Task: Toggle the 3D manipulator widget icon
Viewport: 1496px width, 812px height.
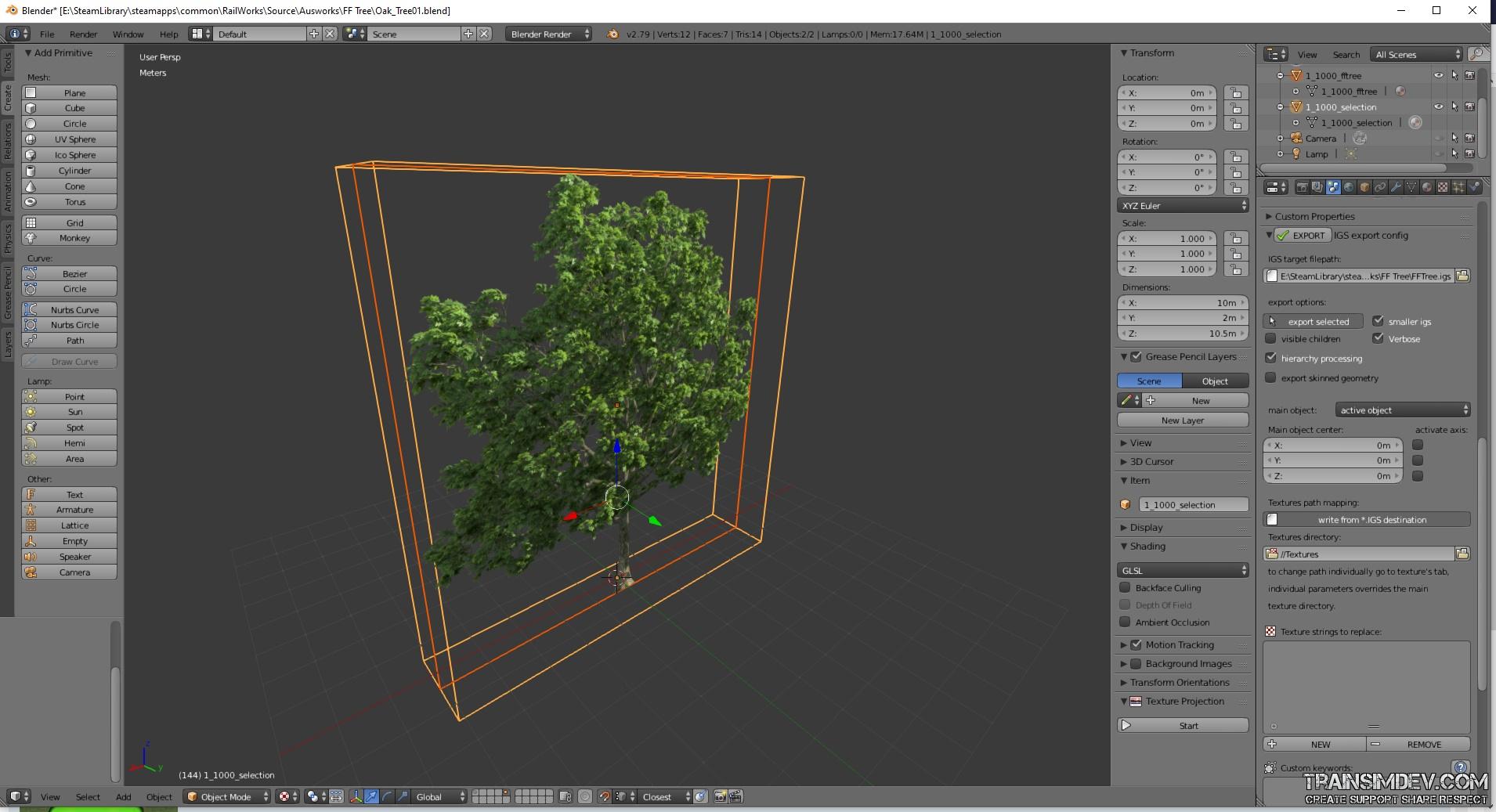Action: [x=356, y=796]
